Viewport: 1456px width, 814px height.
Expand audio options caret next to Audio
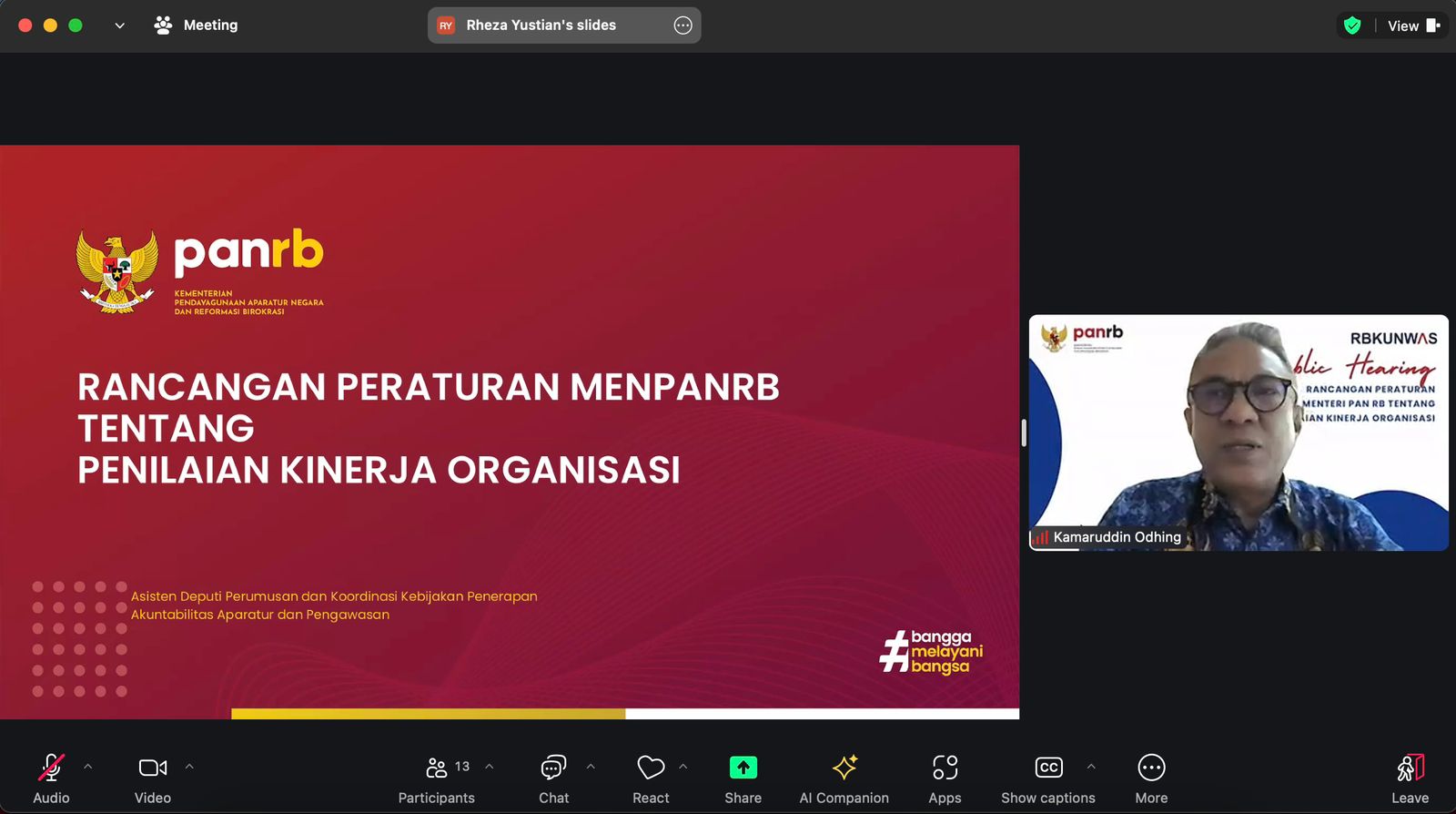tap(88, 767)
